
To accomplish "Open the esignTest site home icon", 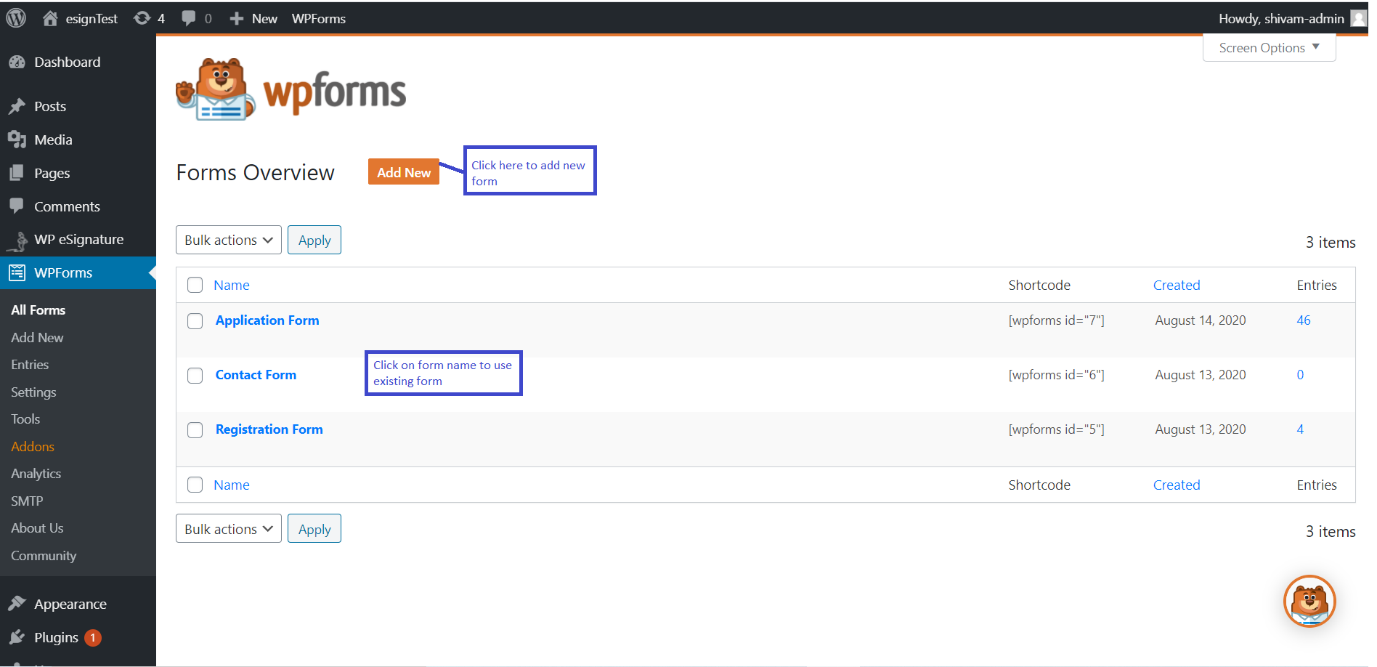I will 50,18.
